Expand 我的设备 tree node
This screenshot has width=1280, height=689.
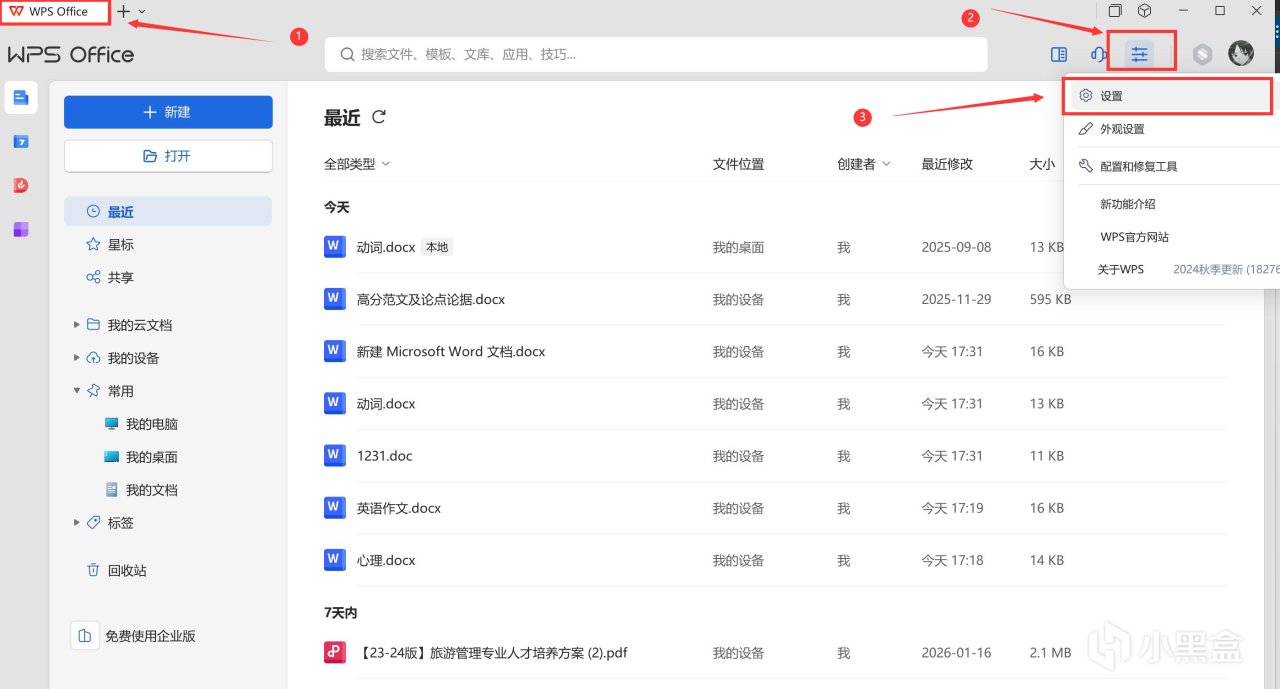point(78,358)
